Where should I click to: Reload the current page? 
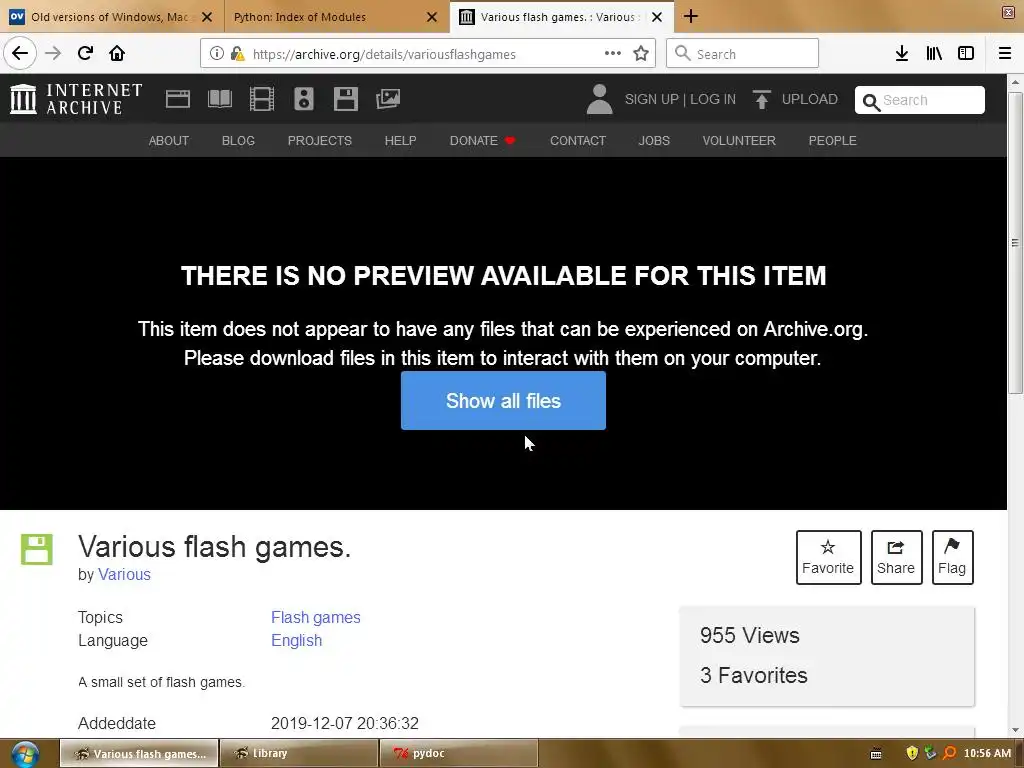pos(86,53)
